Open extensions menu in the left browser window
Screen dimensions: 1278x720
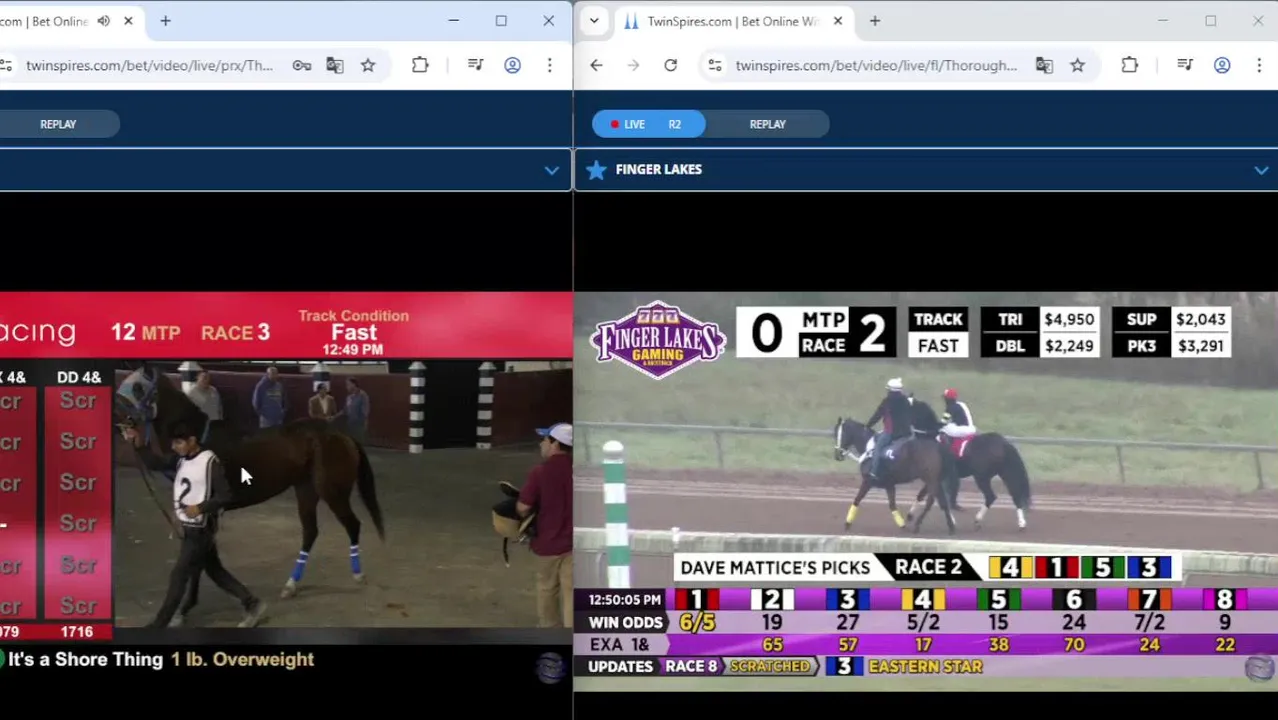(x=420, y=65)
